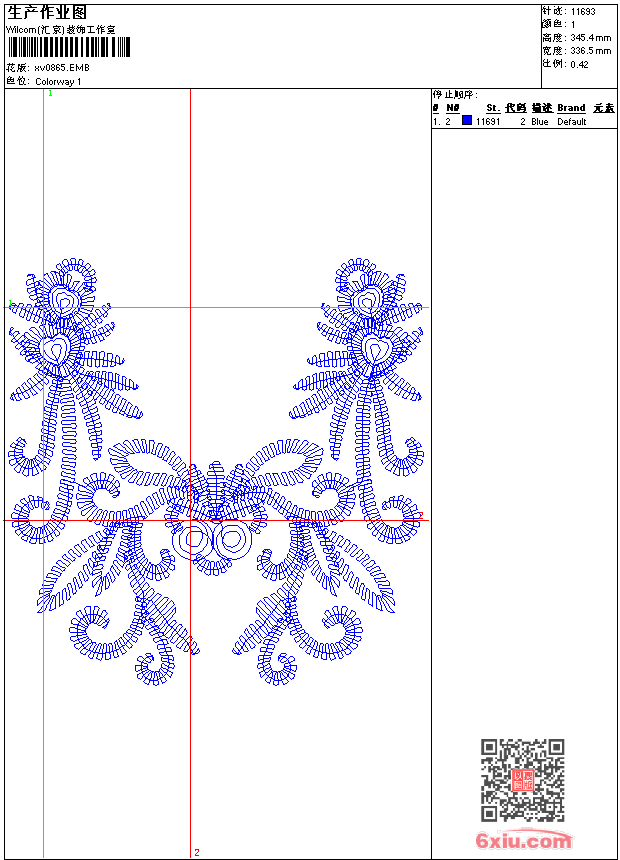Click the 描述 description column header

[541, 108]
